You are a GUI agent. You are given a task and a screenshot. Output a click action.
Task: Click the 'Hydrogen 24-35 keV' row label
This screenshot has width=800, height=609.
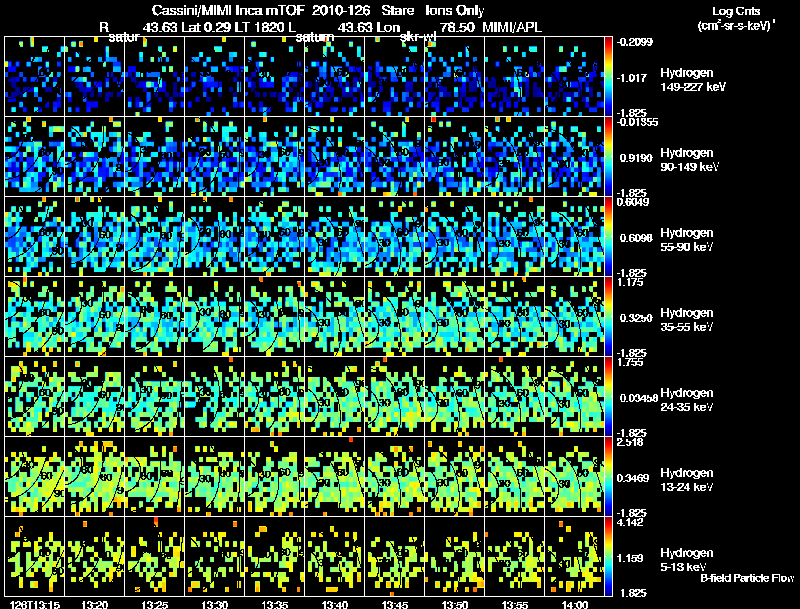(687, 400)
